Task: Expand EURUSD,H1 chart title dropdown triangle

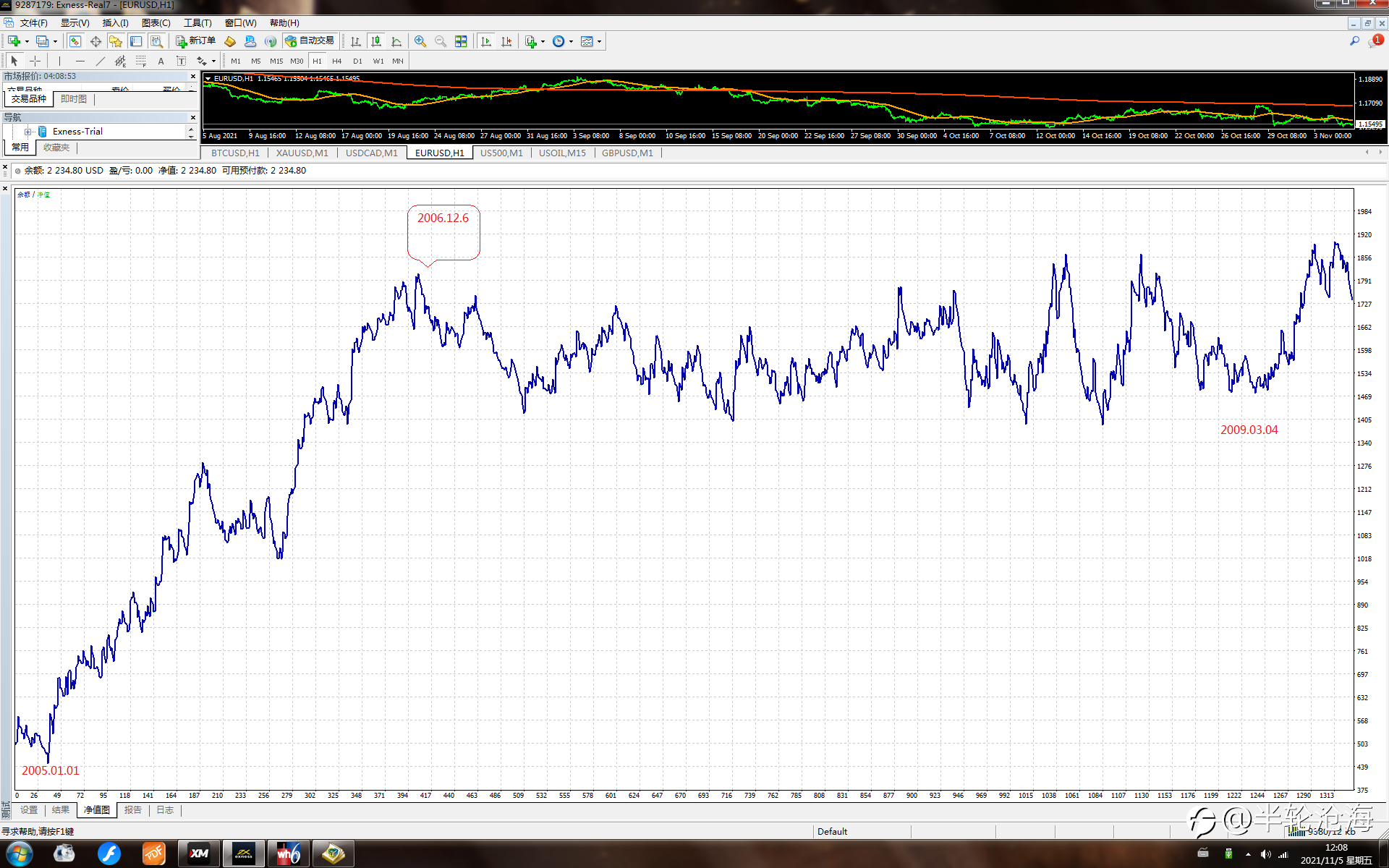Action: tap(208, 78)
